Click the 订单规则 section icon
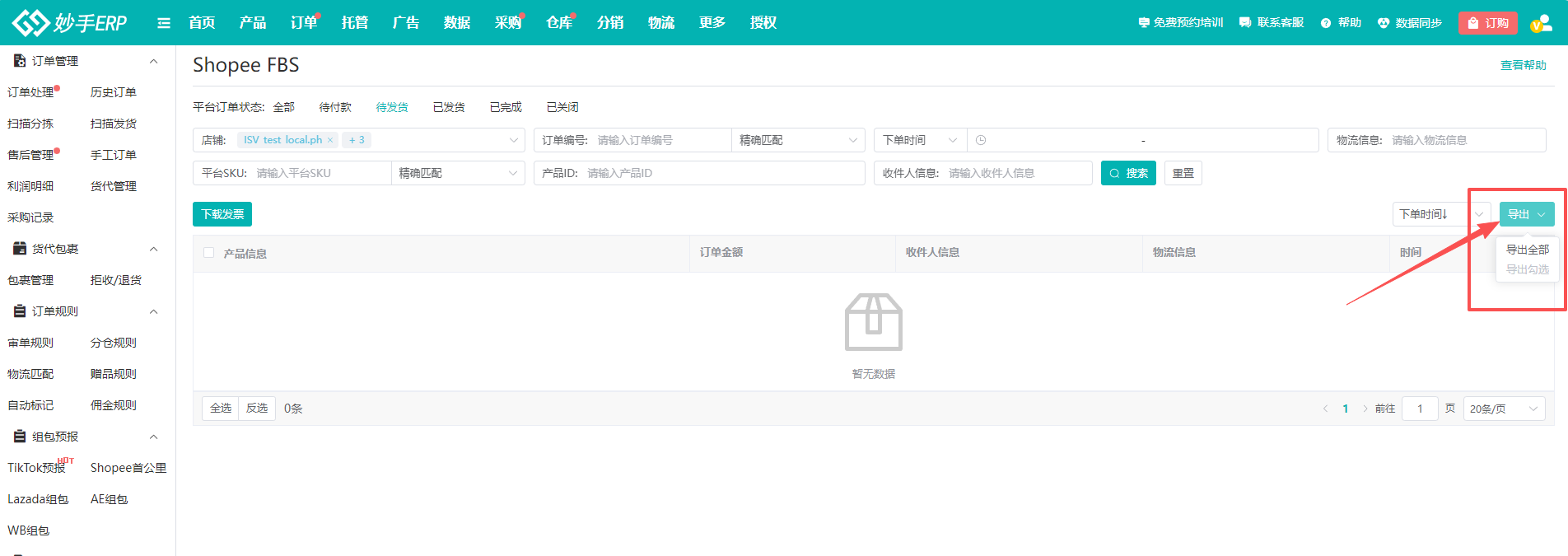Viewport: 1568px width, 556px height. 20,311
